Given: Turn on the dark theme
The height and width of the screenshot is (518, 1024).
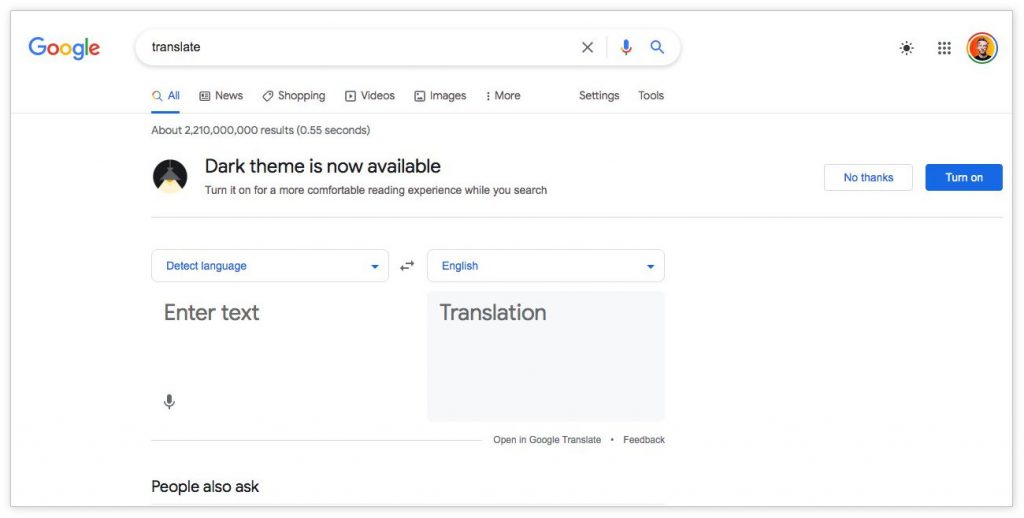Looking at the screenshot, I should pos(964,178).
